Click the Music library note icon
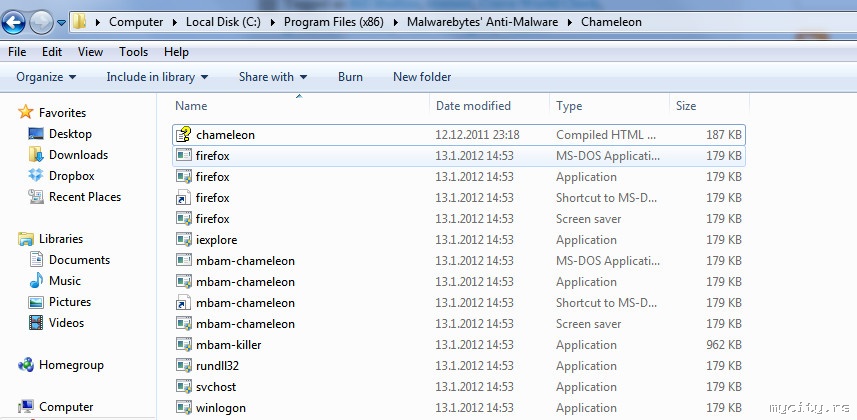The height and width of the screenshot is (420, 857). (x=36, y=281)
